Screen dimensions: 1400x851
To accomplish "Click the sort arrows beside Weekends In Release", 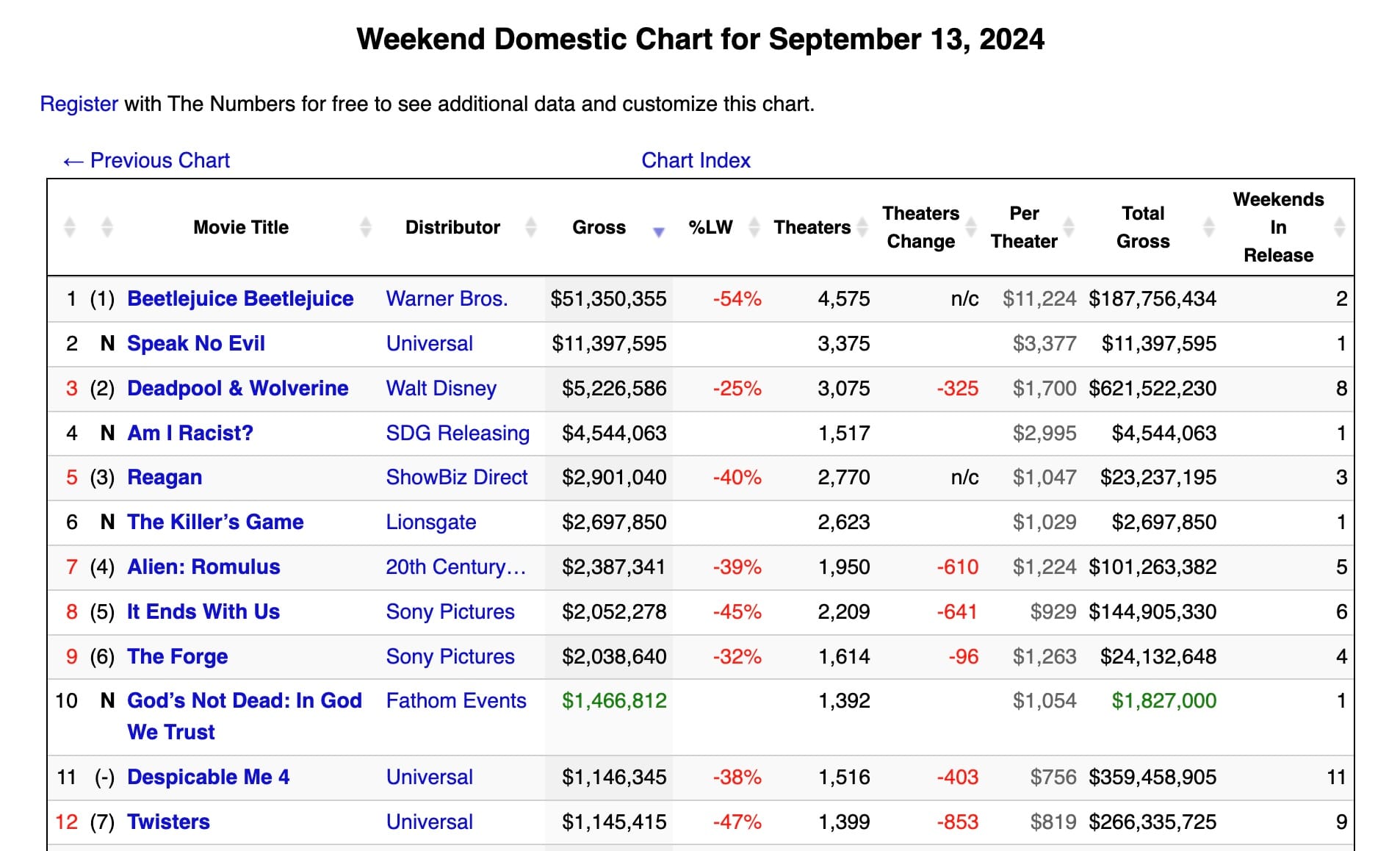I will (x=1340, y=227).
